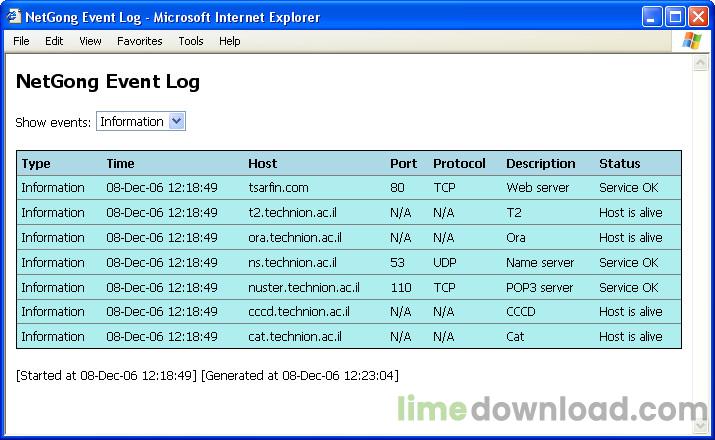Click the Time column header
Image resolution: width=715 pixels, height=440 pixels.
pos(120,164)
